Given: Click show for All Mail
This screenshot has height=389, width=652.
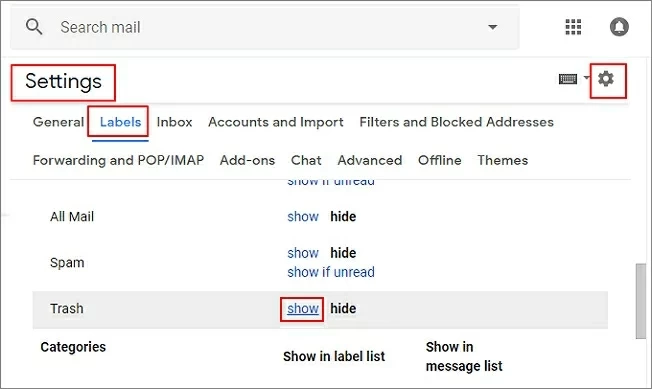Looking at the screenshot, I should (x=303, y=217).
